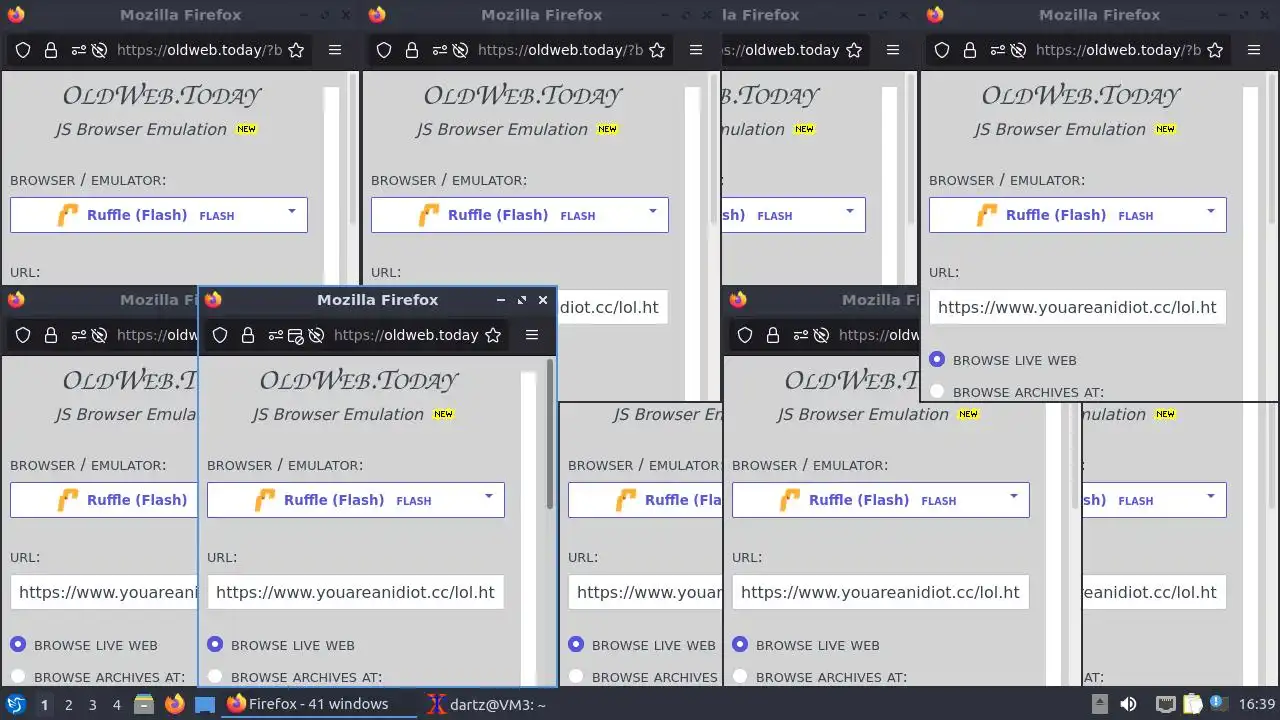Select Browse Archives At in the focused window
1280x720 pixels.
pos(215,677)
